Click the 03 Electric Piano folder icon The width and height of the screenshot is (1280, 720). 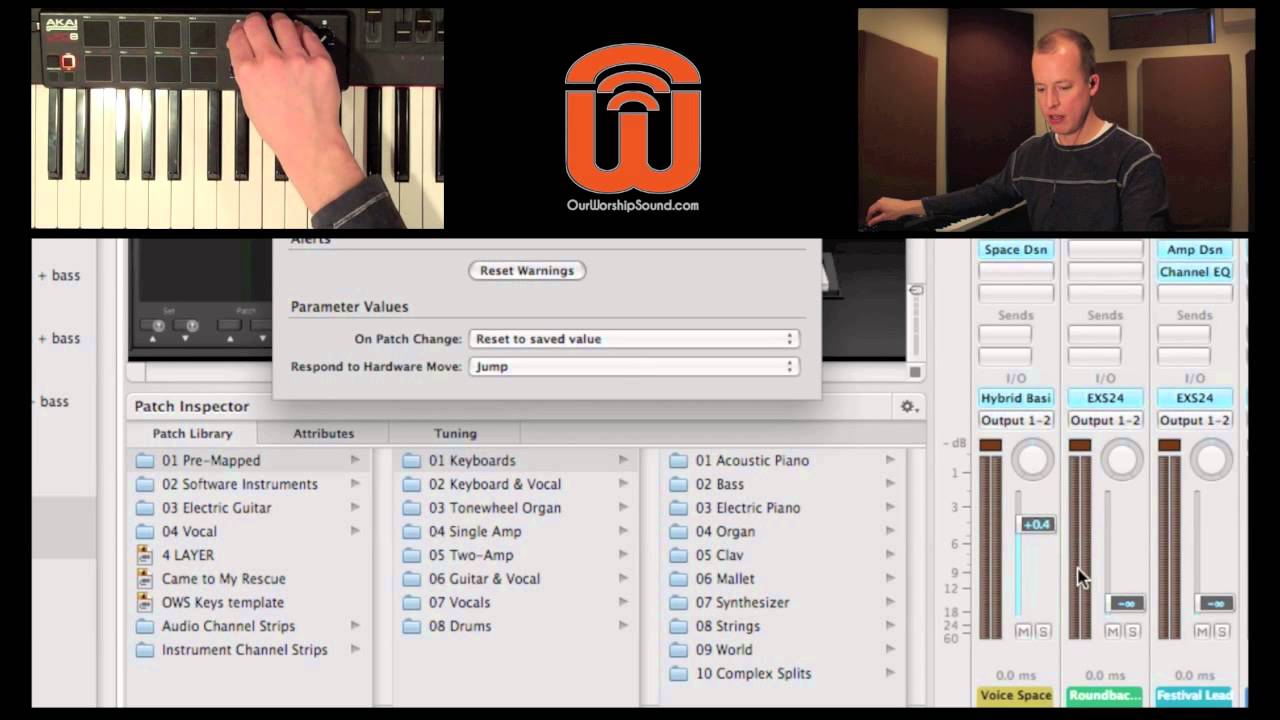click(x=678, y=508)
